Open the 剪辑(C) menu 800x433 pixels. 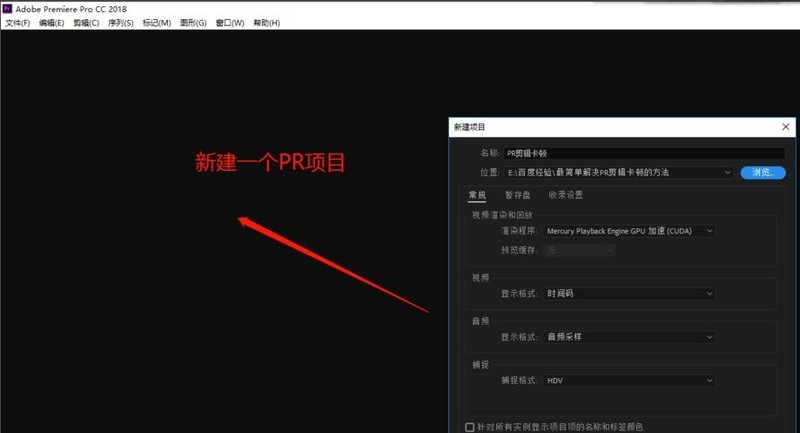coord(86,22)
